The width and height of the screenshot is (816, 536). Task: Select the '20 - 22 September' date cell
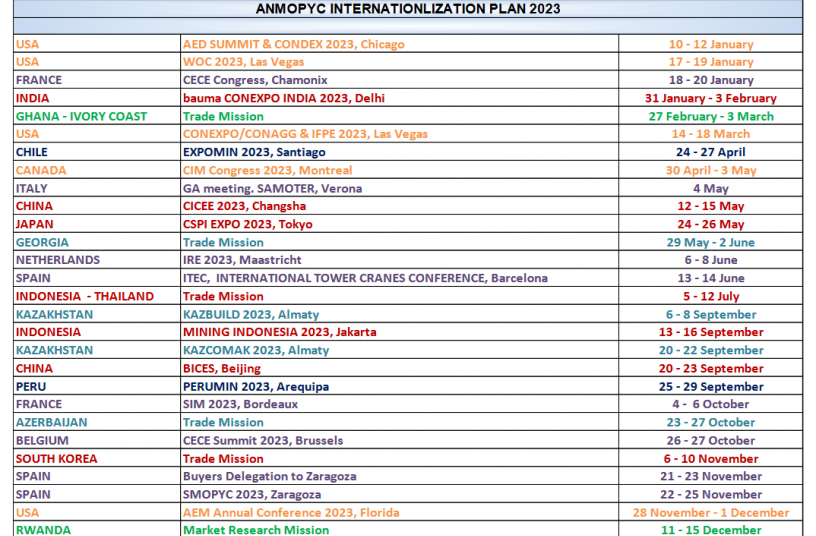[711, 350]
